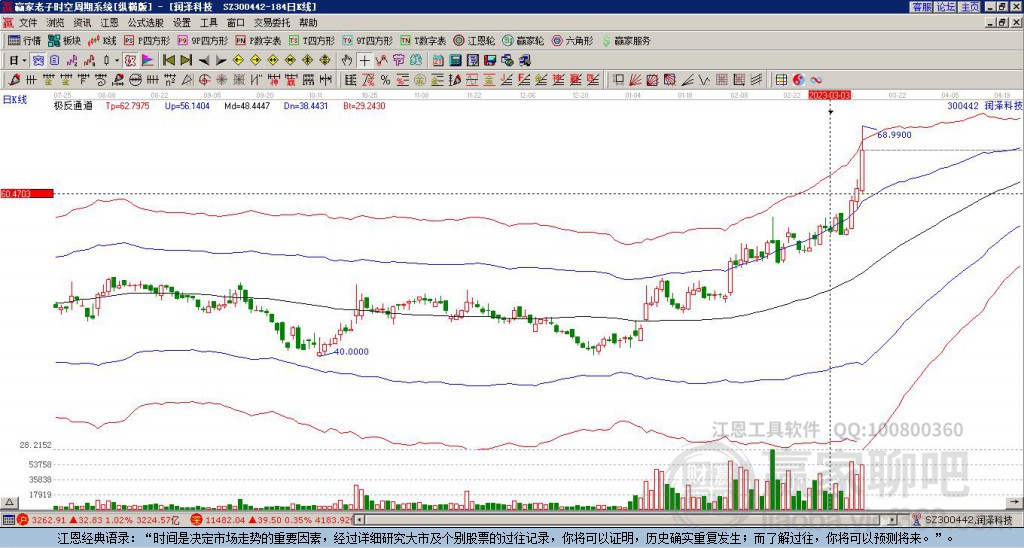Click the 节 solar-term icon

(x=398, y=61)
